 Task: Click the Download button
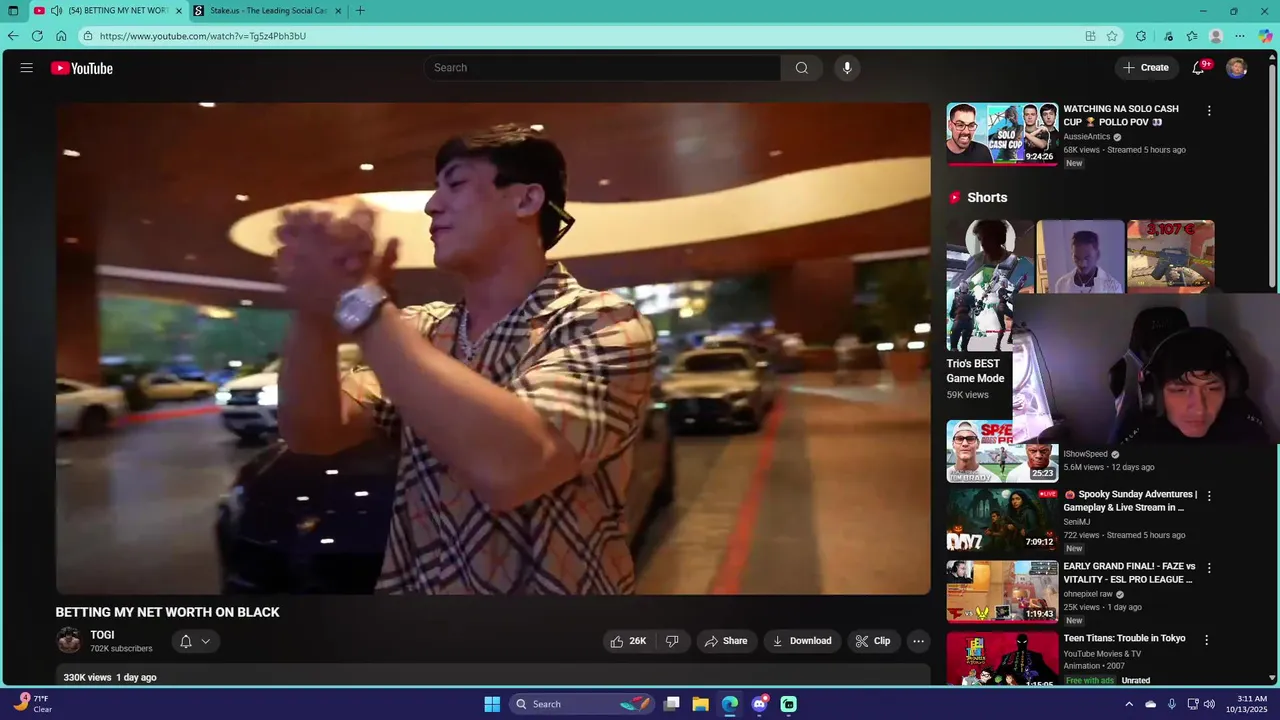[802, 641]
